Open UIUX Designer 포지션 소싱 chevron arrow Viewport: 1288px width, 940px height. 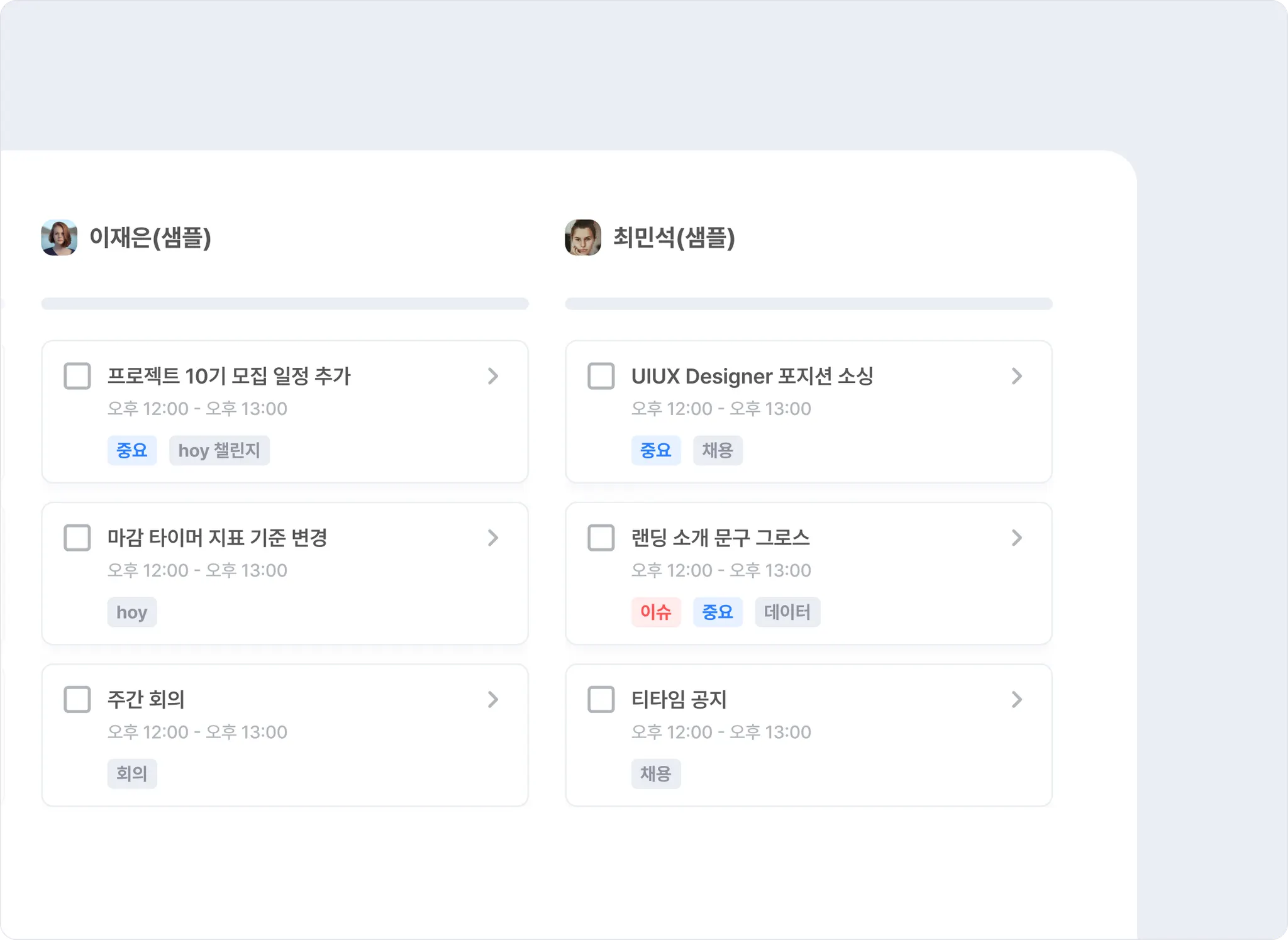[1017, 376]
